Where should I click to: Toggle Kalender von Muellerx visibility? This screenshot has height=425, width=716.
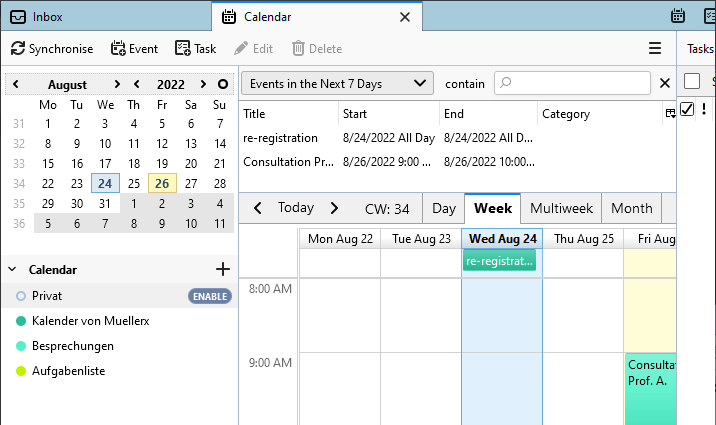click(21, 321)
